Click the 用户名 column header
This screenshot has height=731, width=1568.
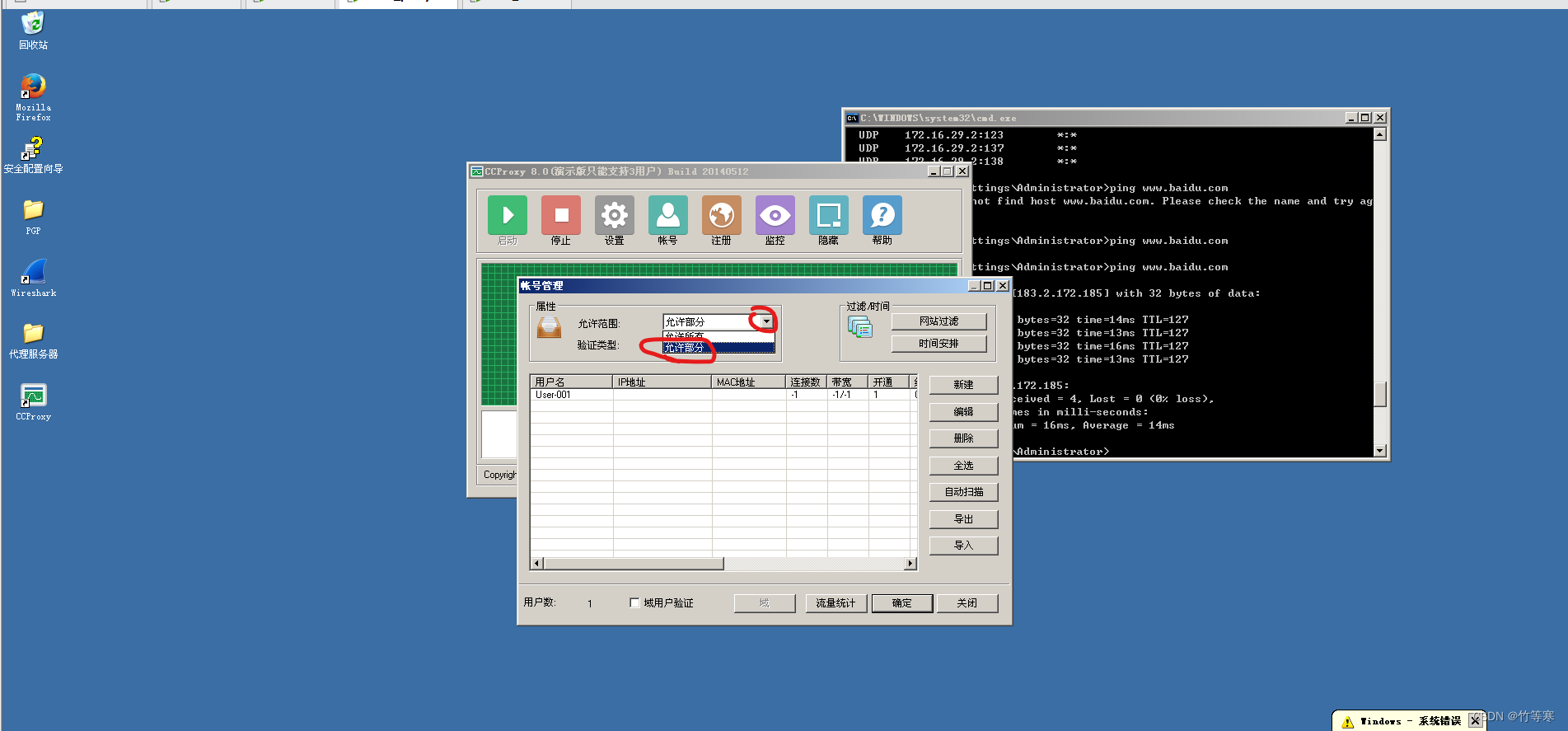coord(571,382)
